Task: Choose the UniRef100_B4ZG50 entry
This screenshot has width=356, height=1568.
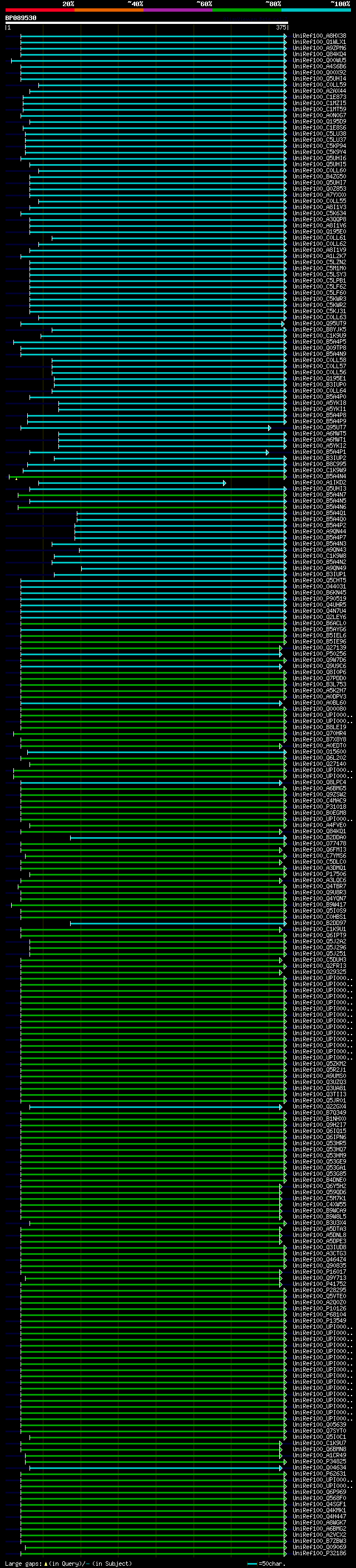Action: (x=319, y=176)
